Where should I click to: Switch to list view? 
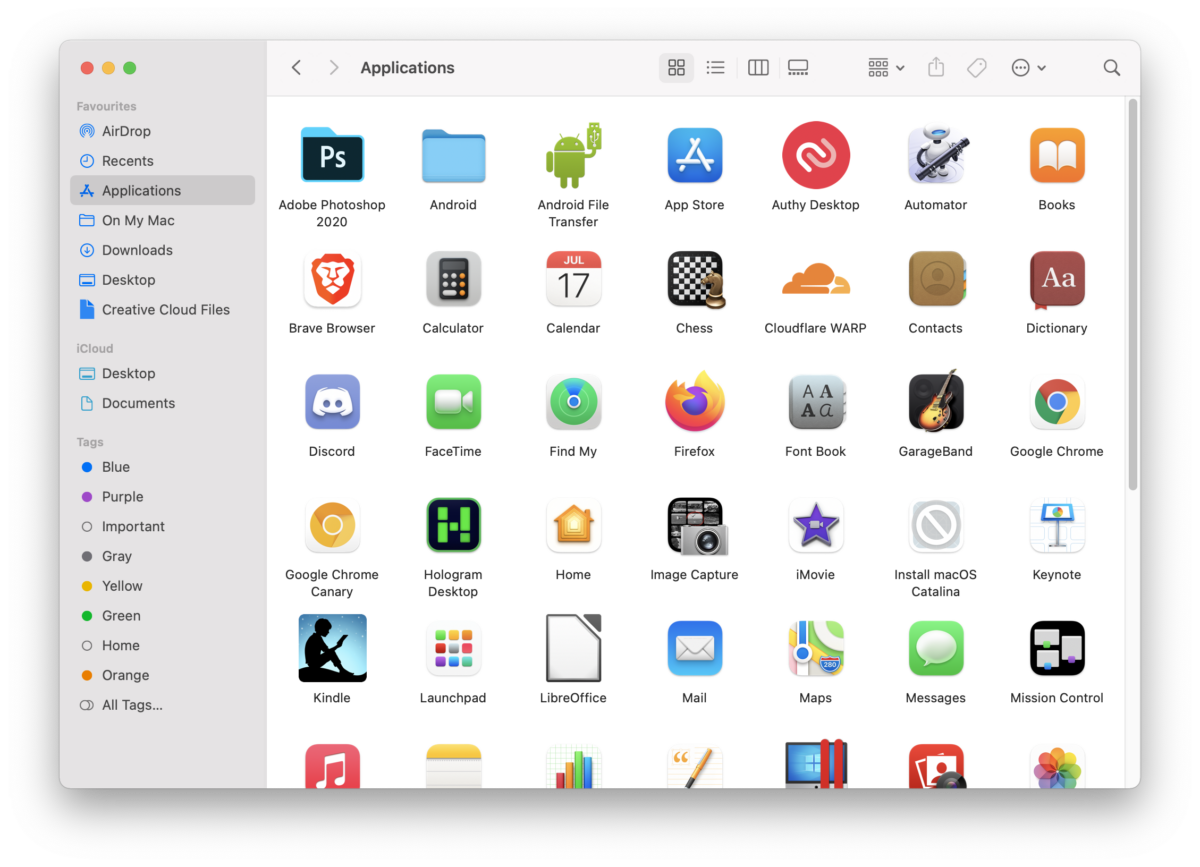coord(715,67)
